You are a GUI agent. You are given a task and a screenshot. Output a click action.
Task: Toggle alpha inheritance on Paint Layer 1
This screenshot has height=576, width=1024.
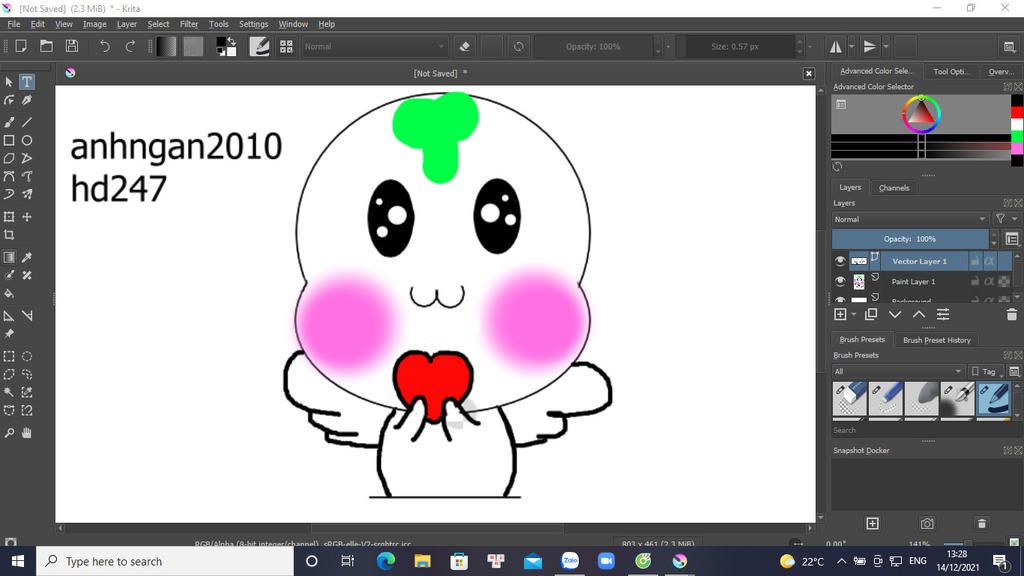click(x=989, y=281)
